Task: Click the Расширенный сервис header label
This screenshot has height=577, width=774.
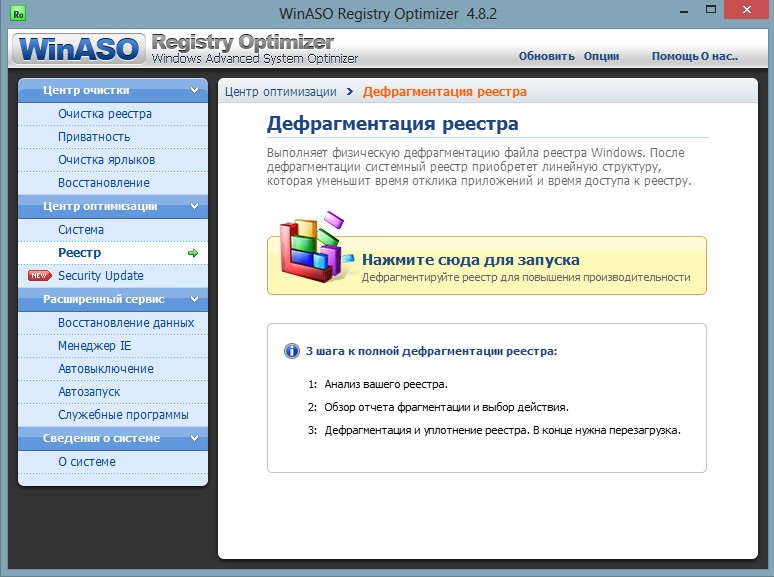Action: pyautogui.click(x=104, y=299)
